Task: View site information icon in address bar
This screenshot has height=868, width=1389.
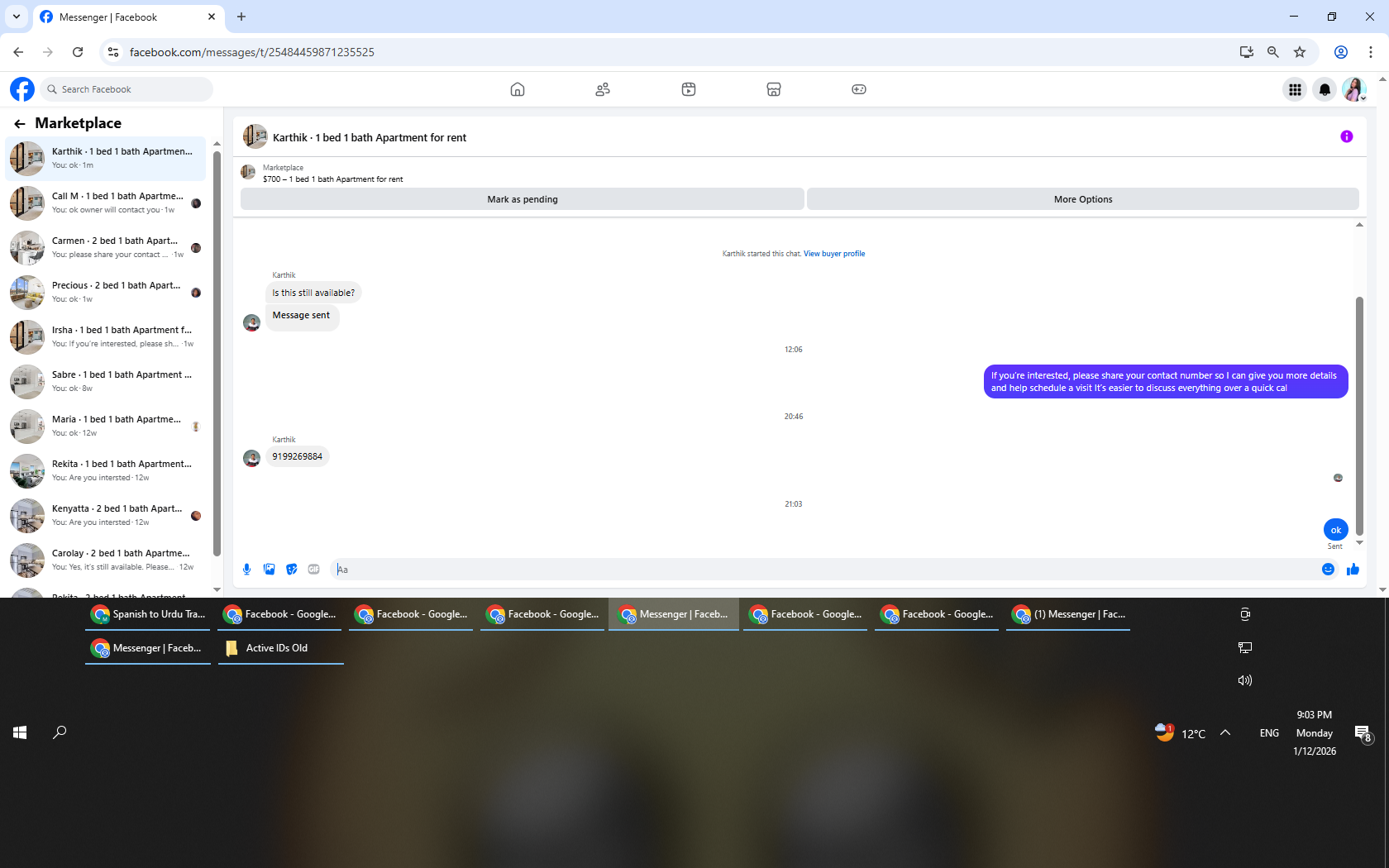Action: pos(113,52)
